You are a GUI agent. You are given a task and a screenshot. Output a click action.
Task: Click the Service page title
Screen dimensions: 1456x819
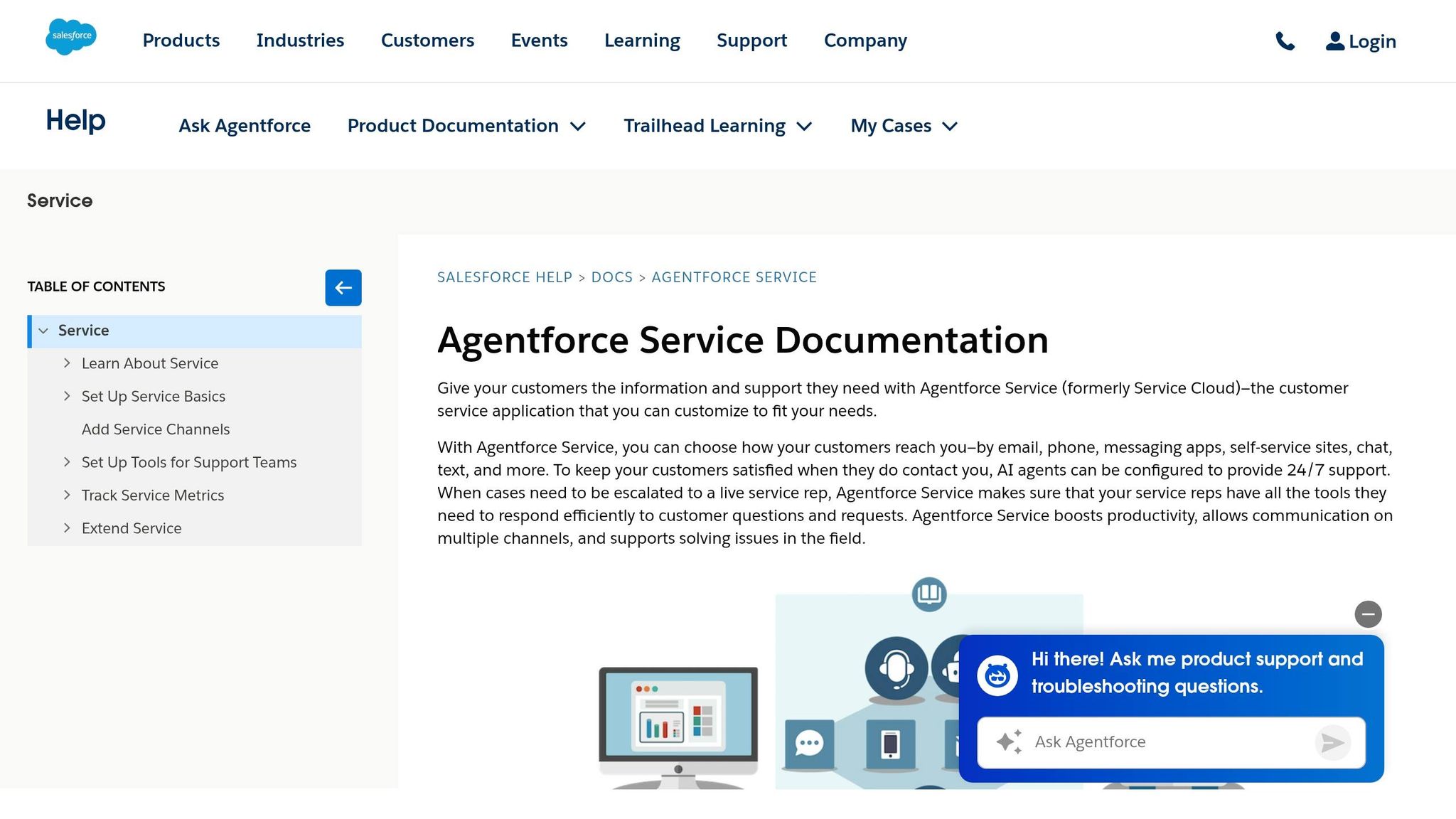tap(60, 200)
